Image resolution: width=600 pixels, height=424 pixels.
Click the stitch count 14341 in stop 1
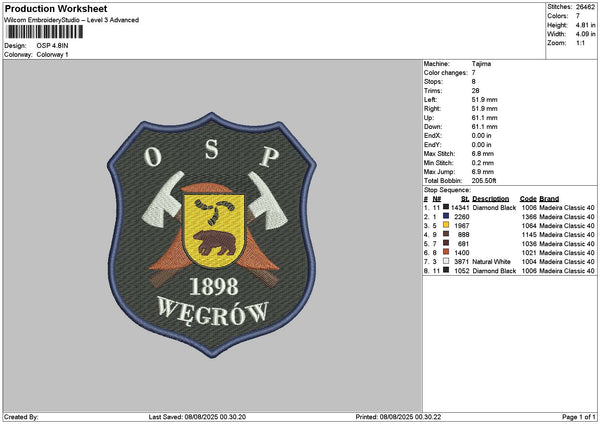(x=460, y=208)
